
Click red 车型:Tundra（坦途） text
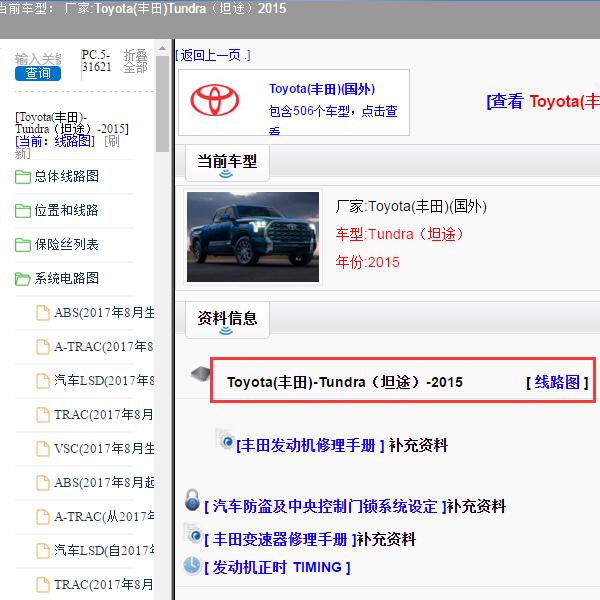pyautogui.click(x=399, y=234)
